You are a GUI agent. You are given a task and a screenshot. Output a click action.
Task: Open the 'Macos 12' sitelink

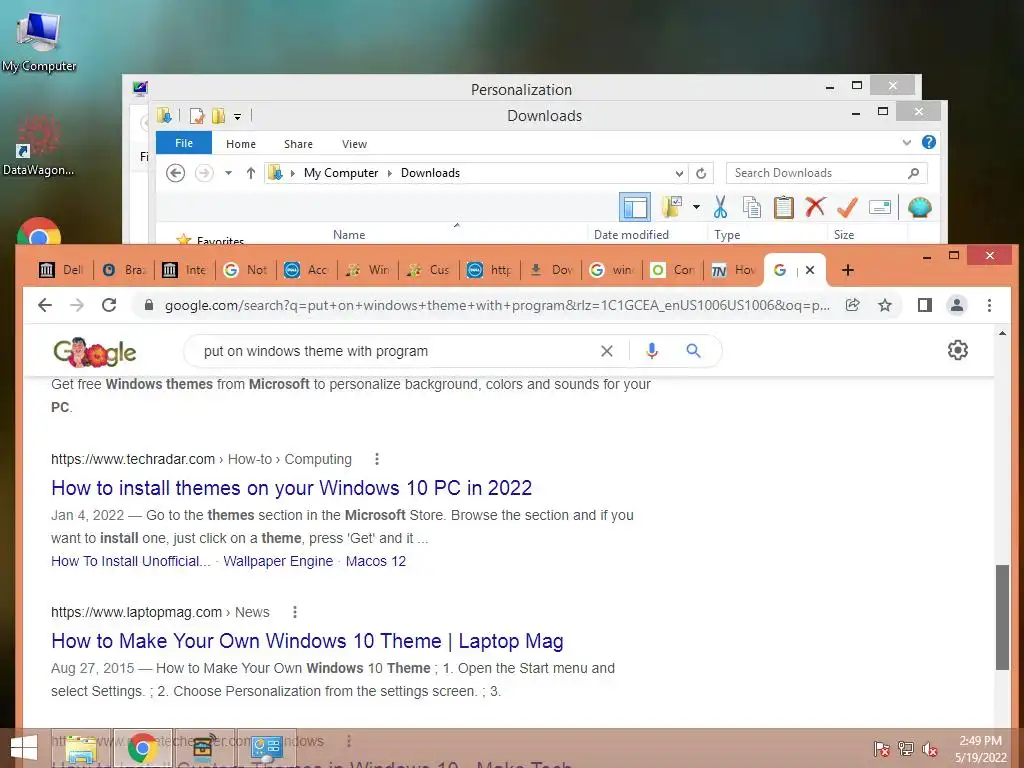coord(376,561)
